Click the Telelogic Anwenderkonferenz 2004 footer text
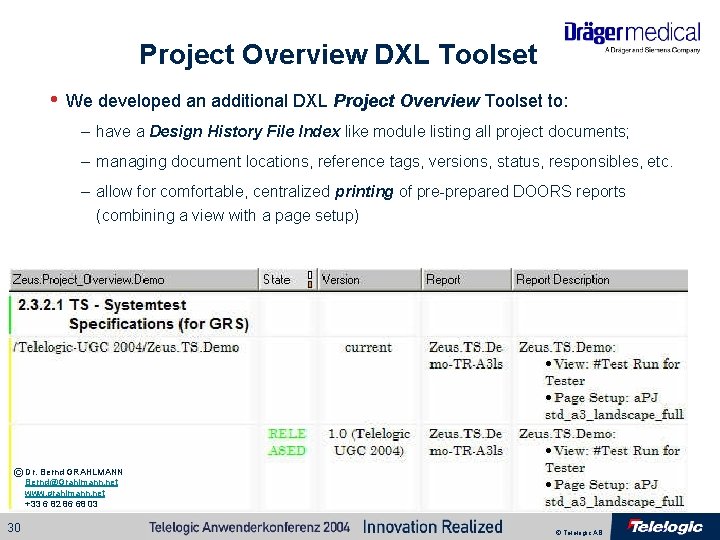This screenshot has height=540, width=720. pos(249,527)
